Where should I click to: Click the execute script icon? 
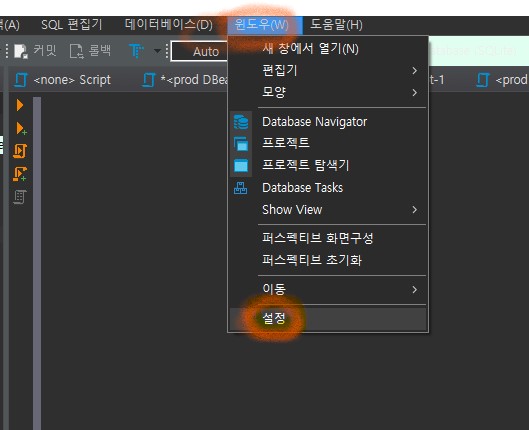click(20, 151)
